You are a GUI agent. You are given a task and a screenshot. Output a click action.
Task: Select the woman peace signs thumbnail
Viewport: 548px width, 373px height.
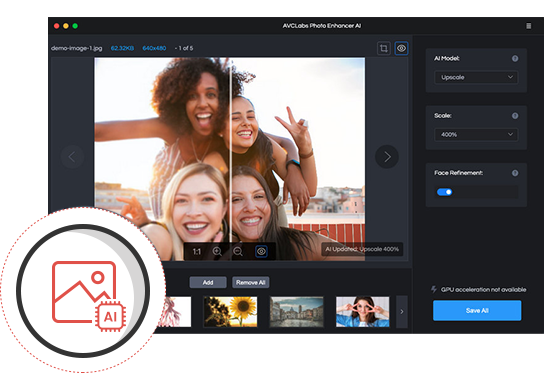[362, 312]
